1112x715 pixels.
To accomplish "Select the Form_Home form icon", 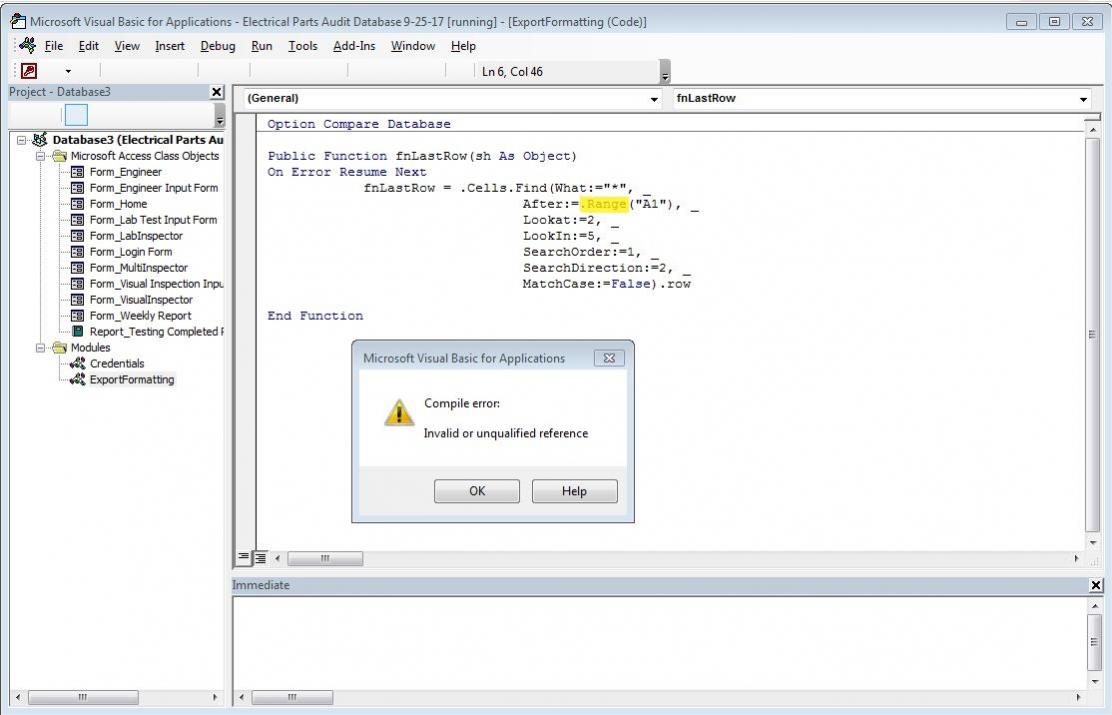I will point(78,204).
